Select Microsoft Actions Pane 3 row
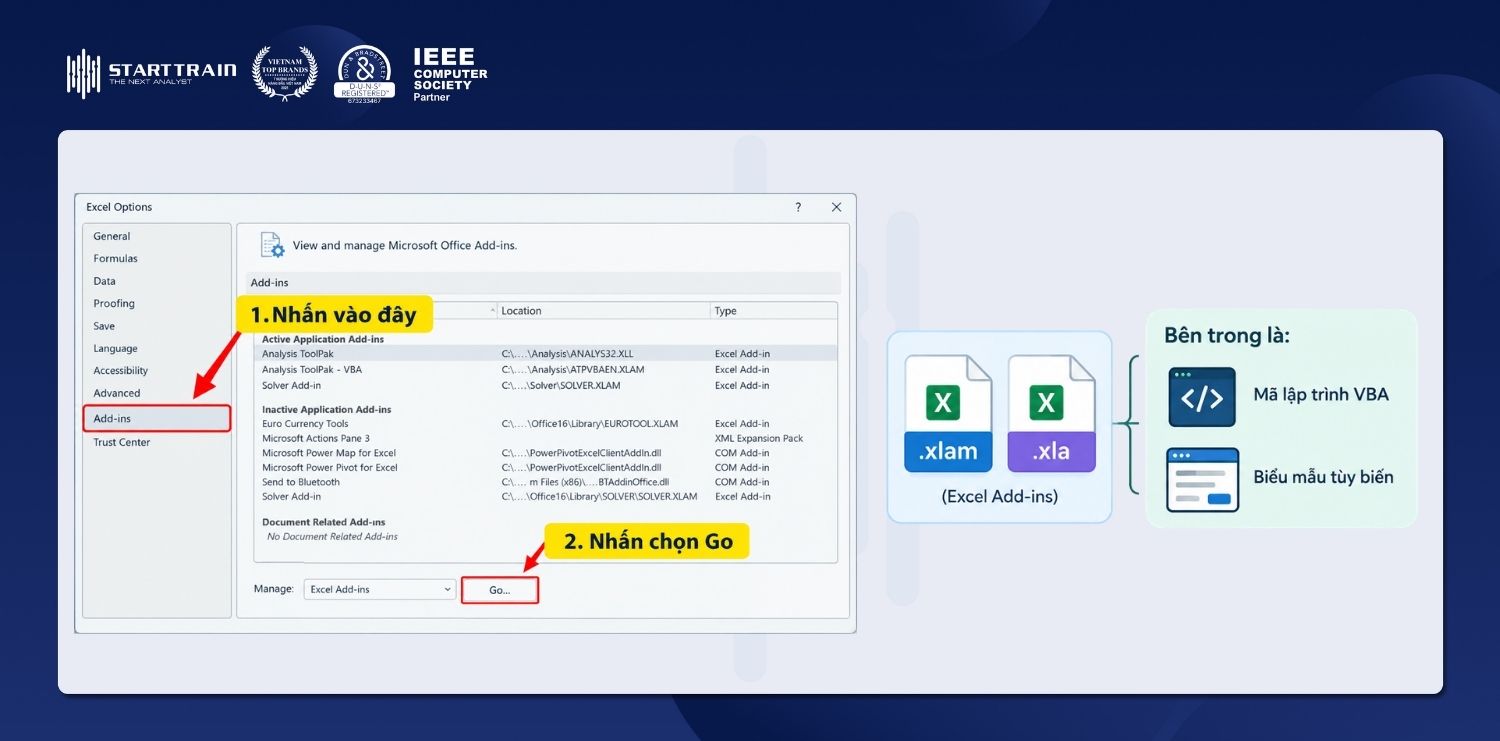 coord(547,438)
